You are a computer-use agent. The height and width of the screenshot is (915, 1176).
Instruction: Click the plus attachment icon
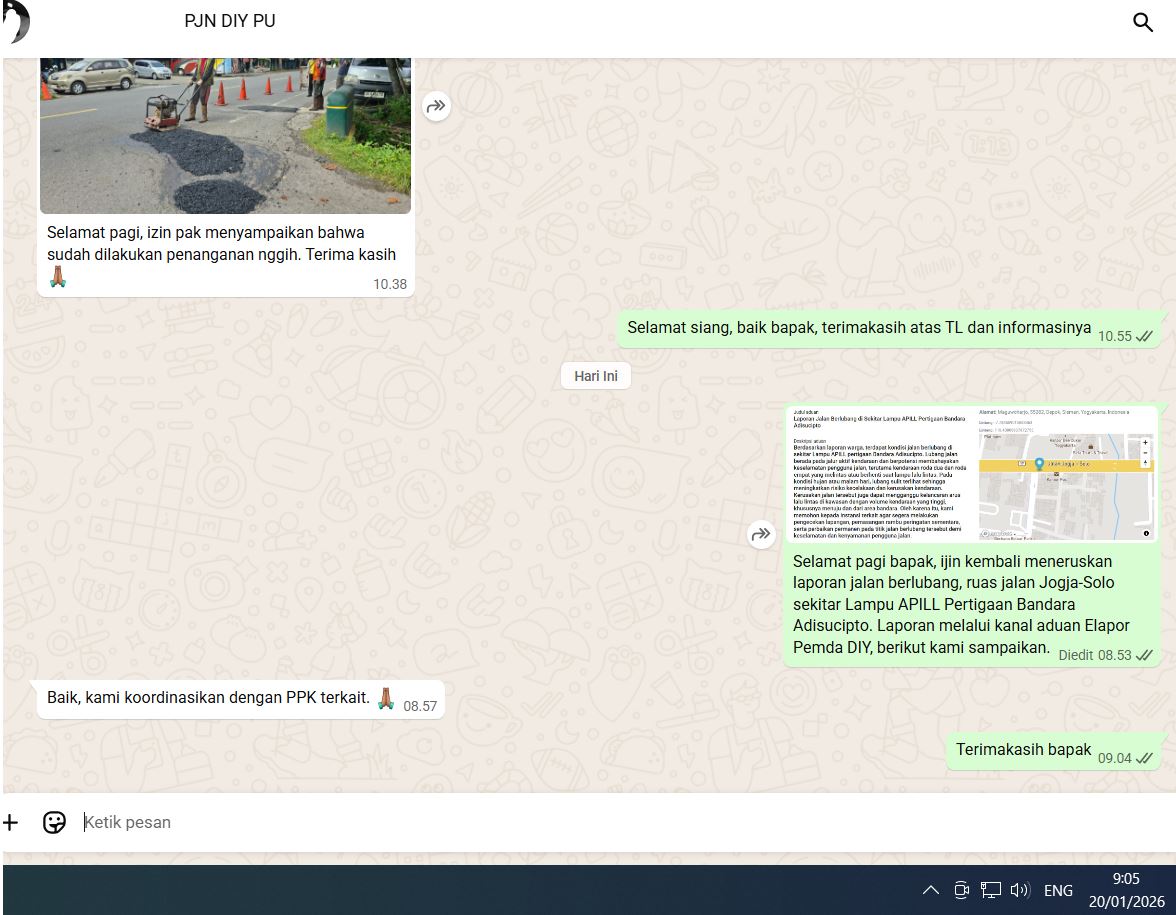point(11,822)
